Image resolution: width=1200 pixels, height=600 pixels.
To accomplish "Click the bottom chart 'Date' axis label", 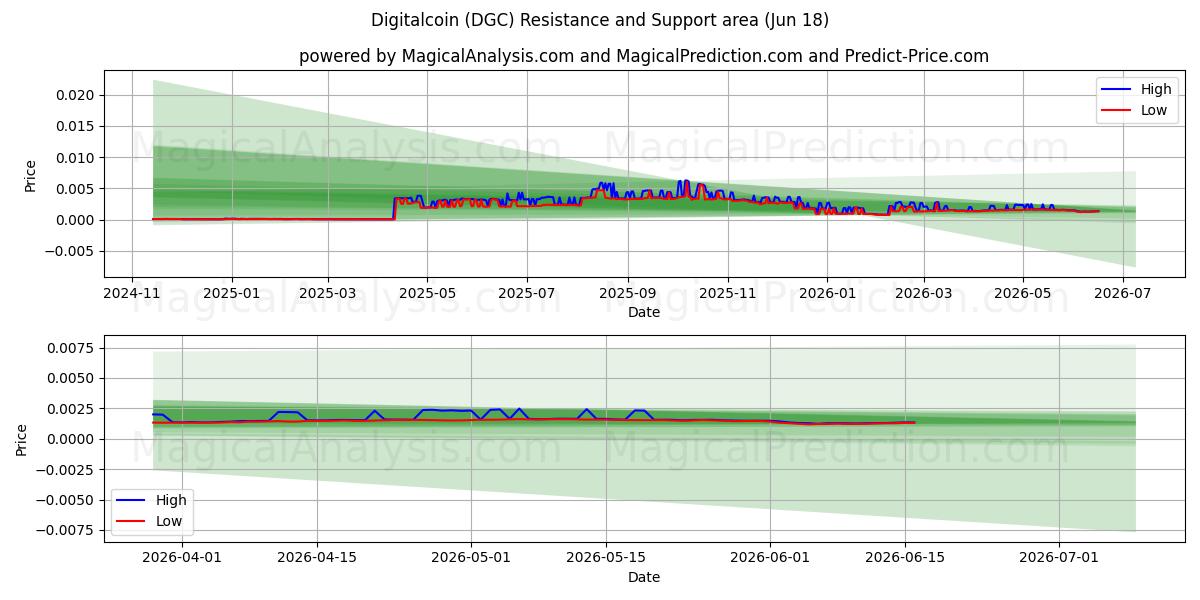I will 644,577.
